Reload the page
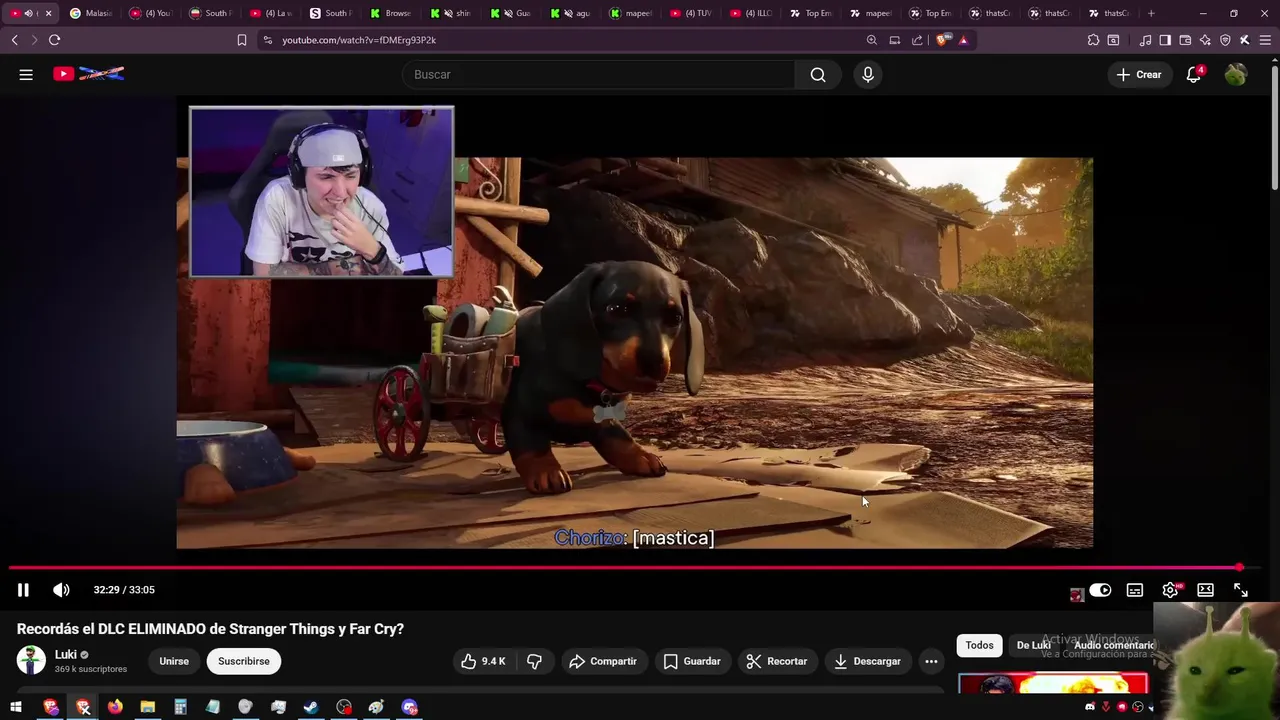Viewport: 1280px width, 720px height. 54,40
